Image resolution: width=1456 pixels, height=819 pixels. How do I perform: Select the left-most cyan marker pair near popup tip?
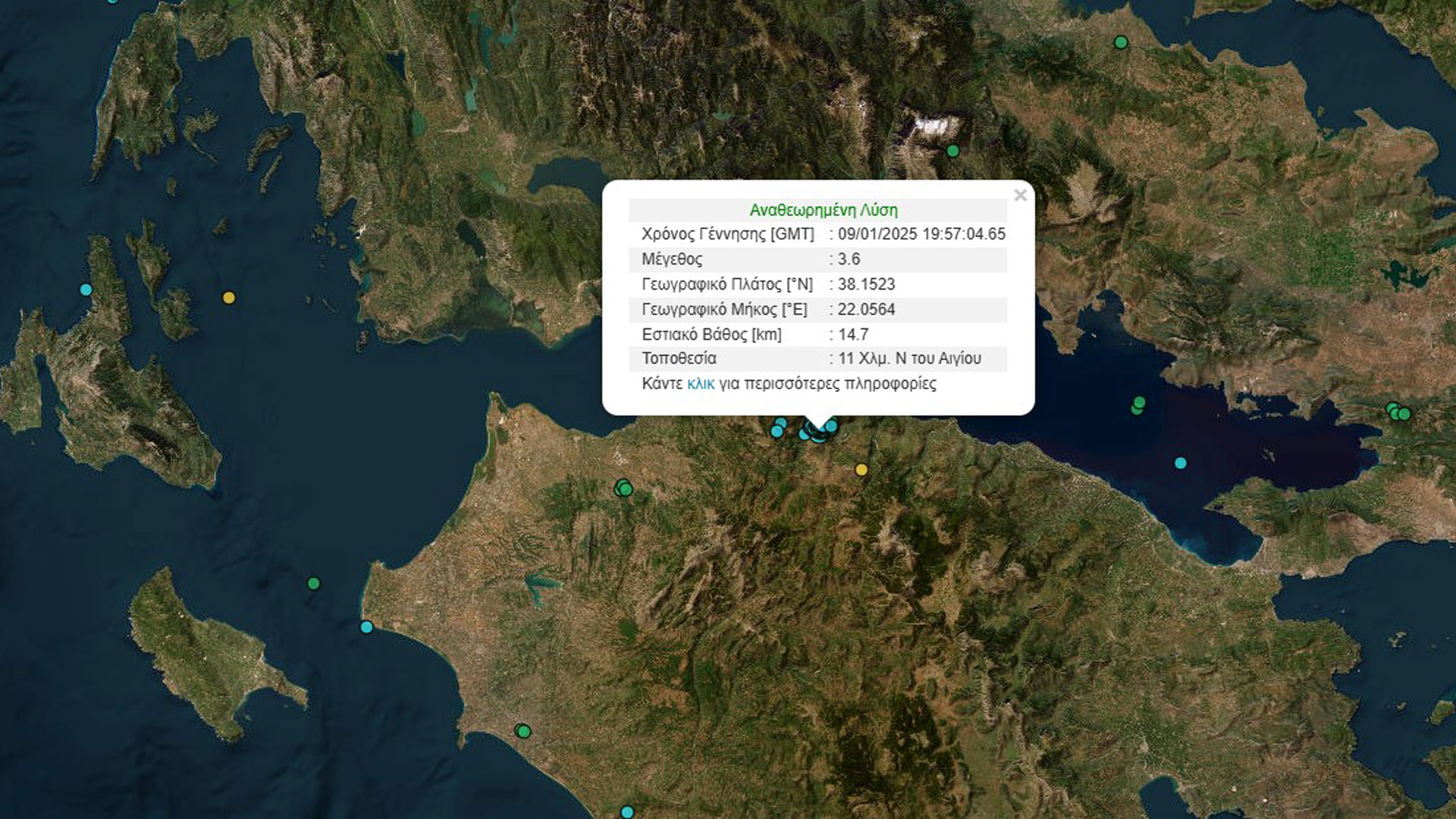(x=778, y=428)
